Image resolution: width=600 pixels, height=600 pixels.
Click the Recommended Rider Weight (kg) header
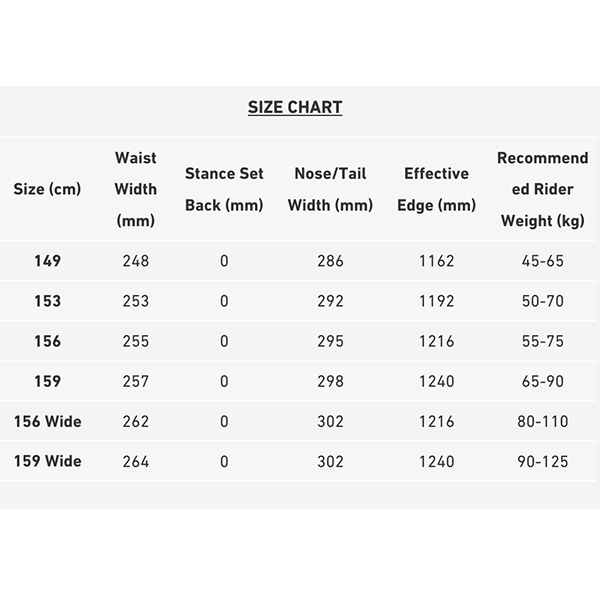[543, 189]
